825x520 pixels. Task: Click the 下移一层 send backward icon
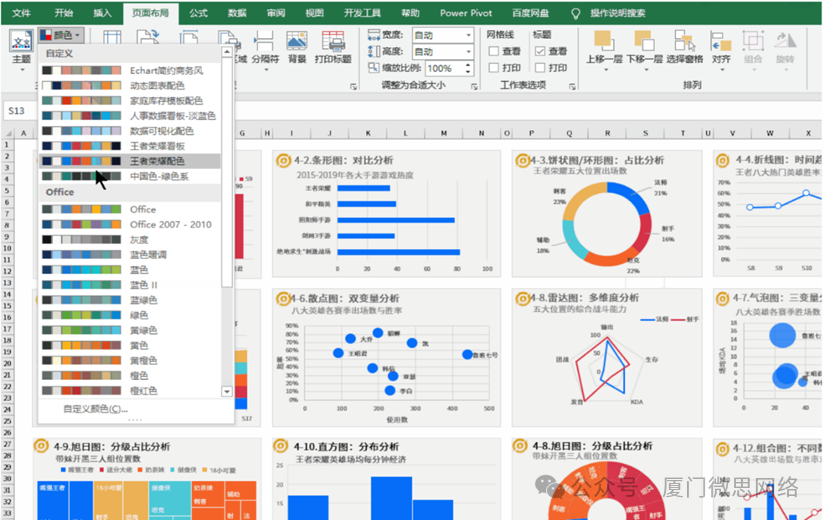644,41
